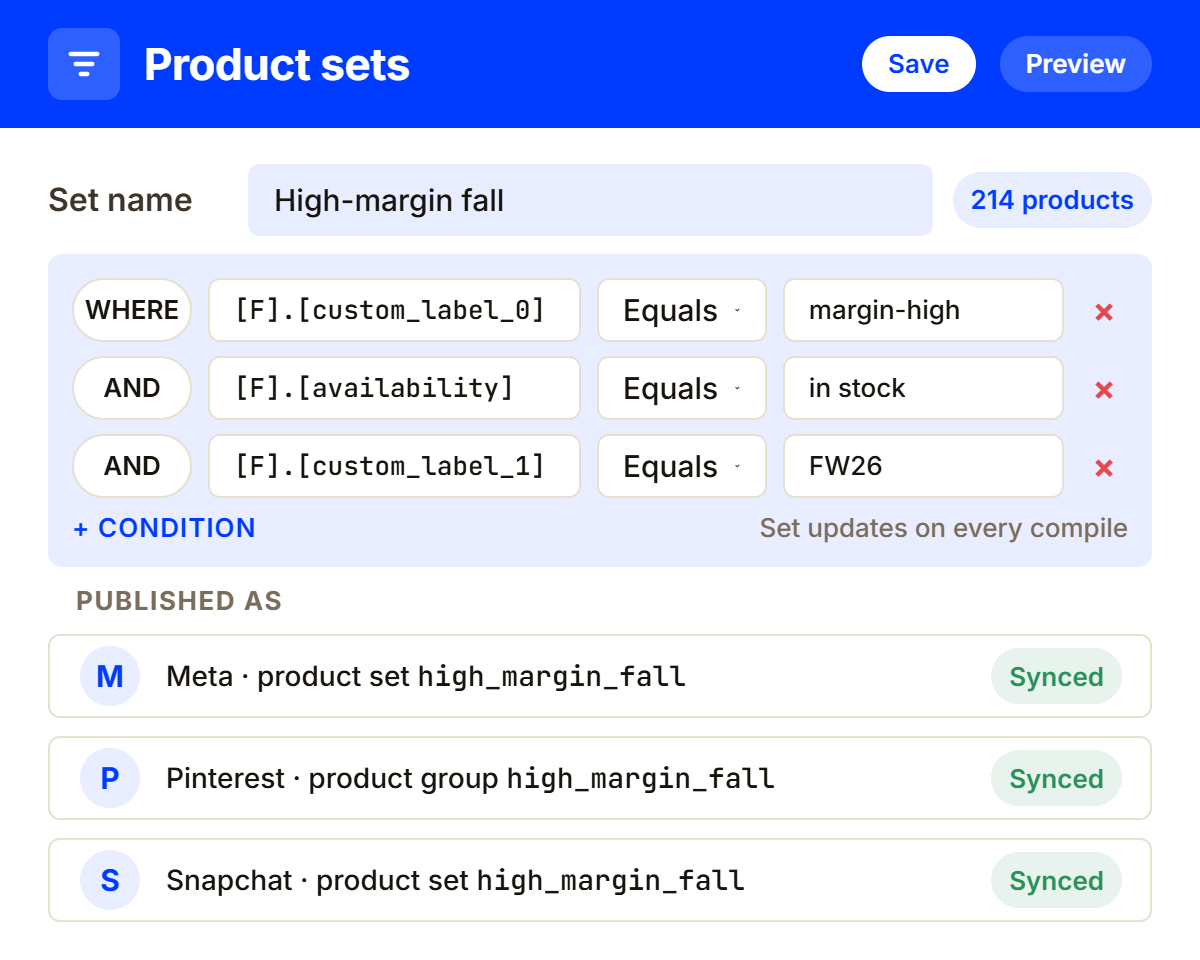Edit the FW26 value field

923,466
